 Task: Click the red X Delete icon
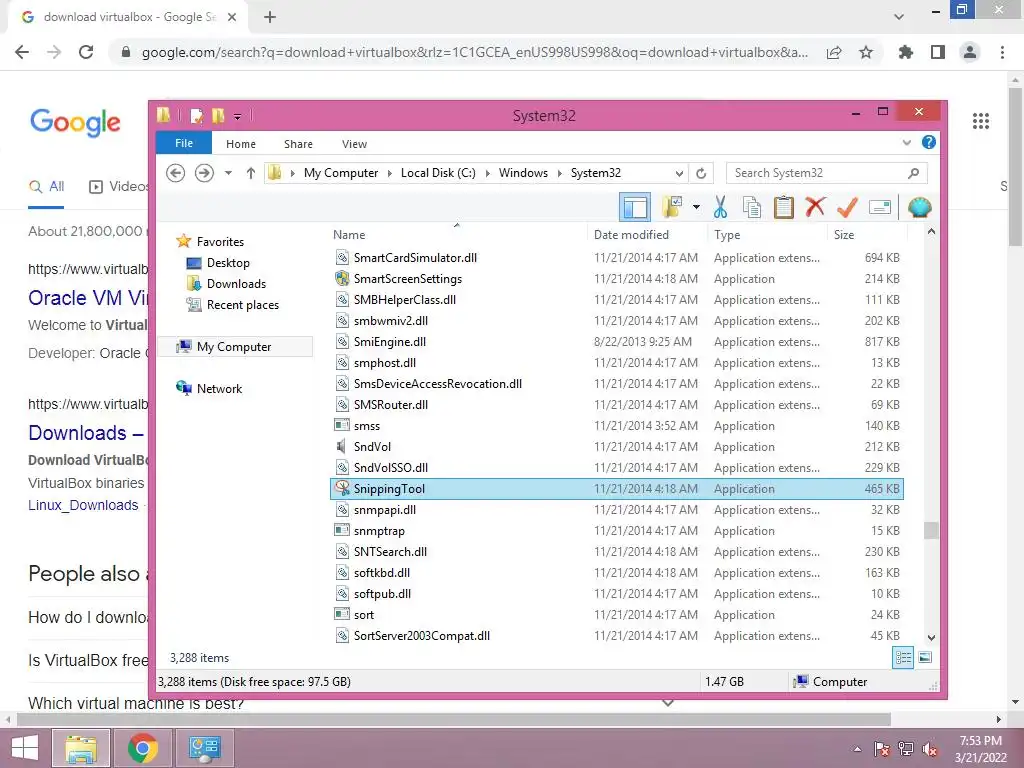tap(815, 207)
